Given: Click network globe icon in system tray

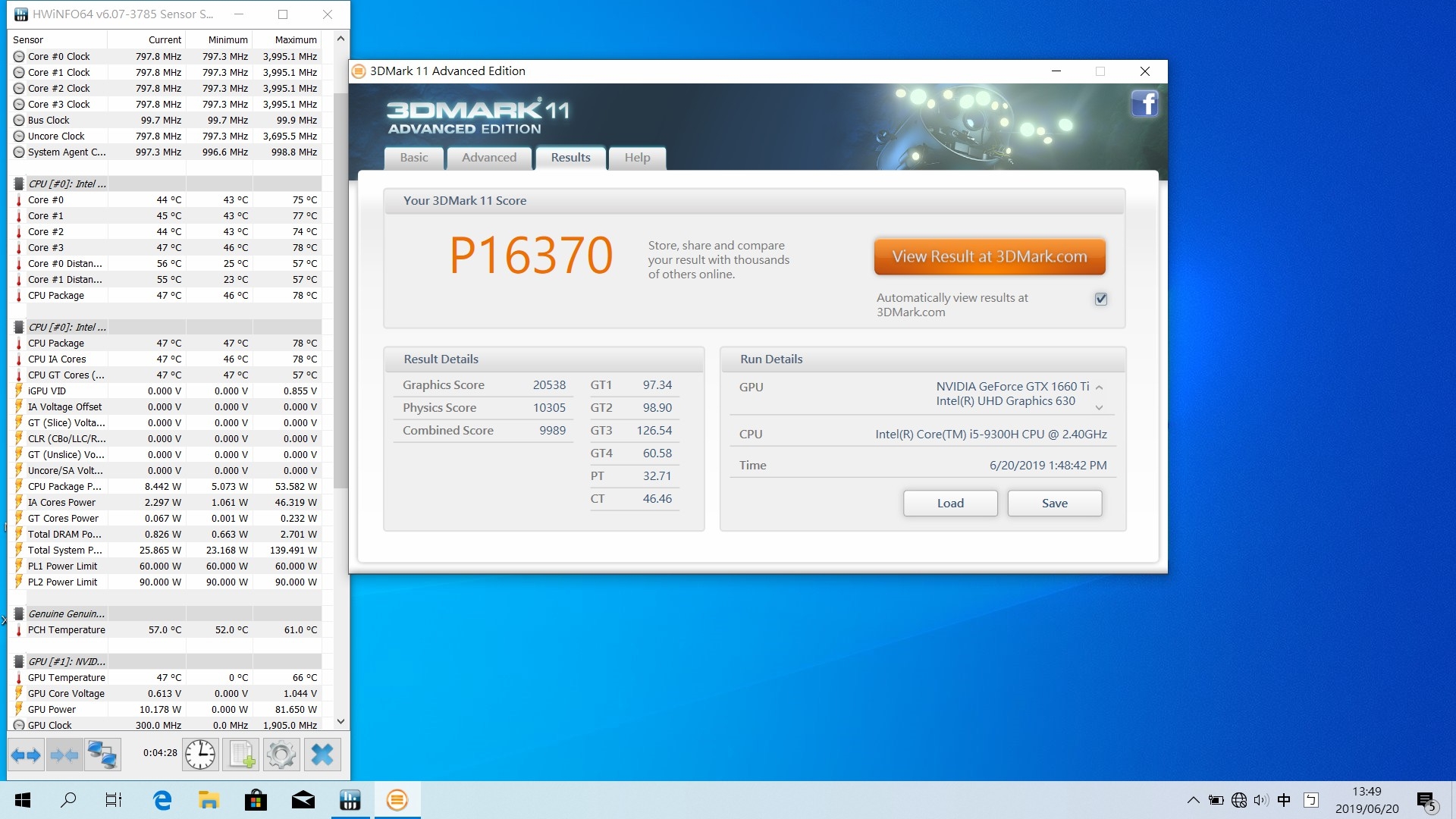Looking at the screenshot, I should [1239, 800].
